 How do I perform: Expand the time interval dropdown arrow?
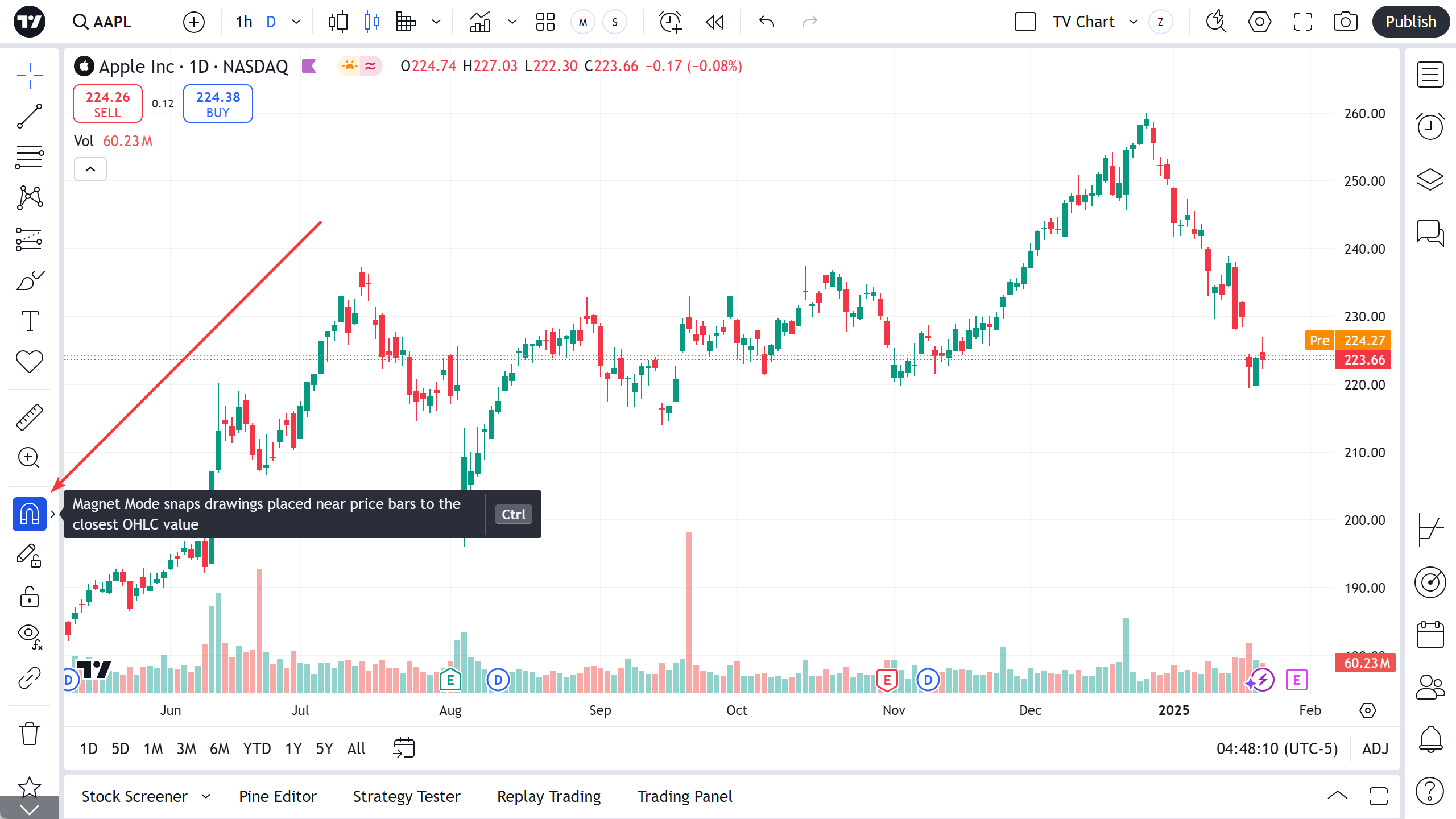click(296, 22)
